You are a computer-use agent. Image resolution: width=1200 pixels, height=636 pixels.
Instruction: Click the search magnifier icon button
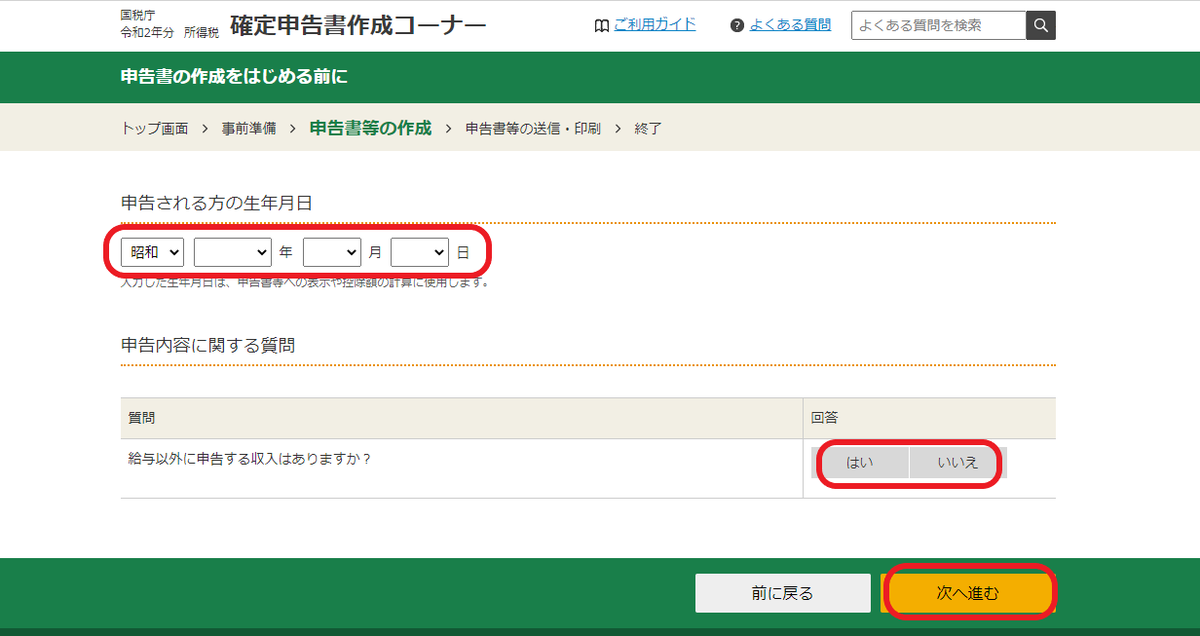tap(1041, 25)
